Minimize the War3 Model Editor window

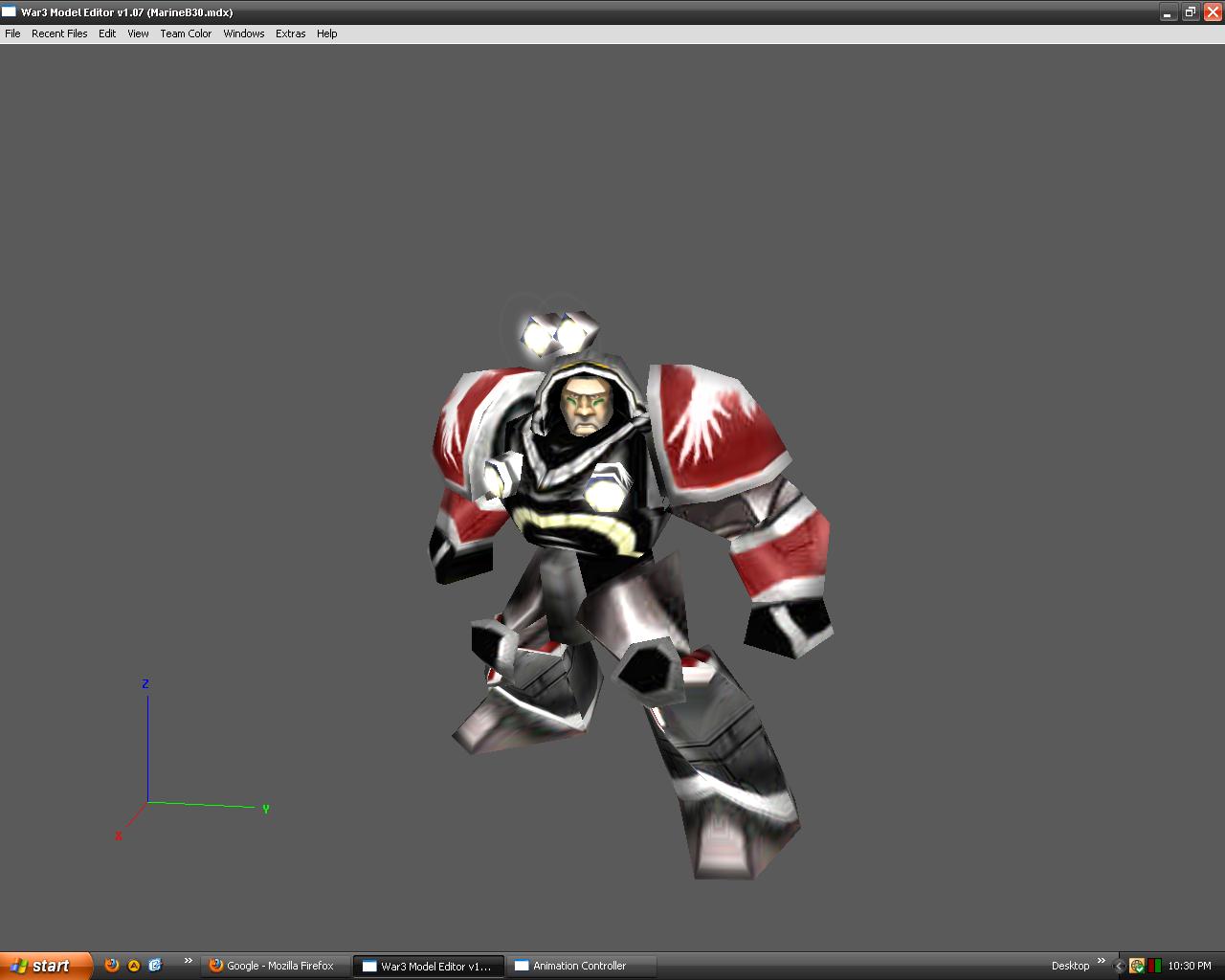pos(1168,12)
